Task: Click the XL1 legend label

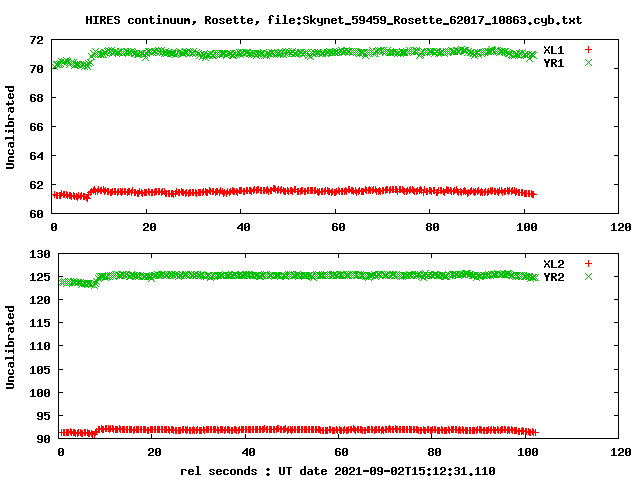Action: coord(554,50)
